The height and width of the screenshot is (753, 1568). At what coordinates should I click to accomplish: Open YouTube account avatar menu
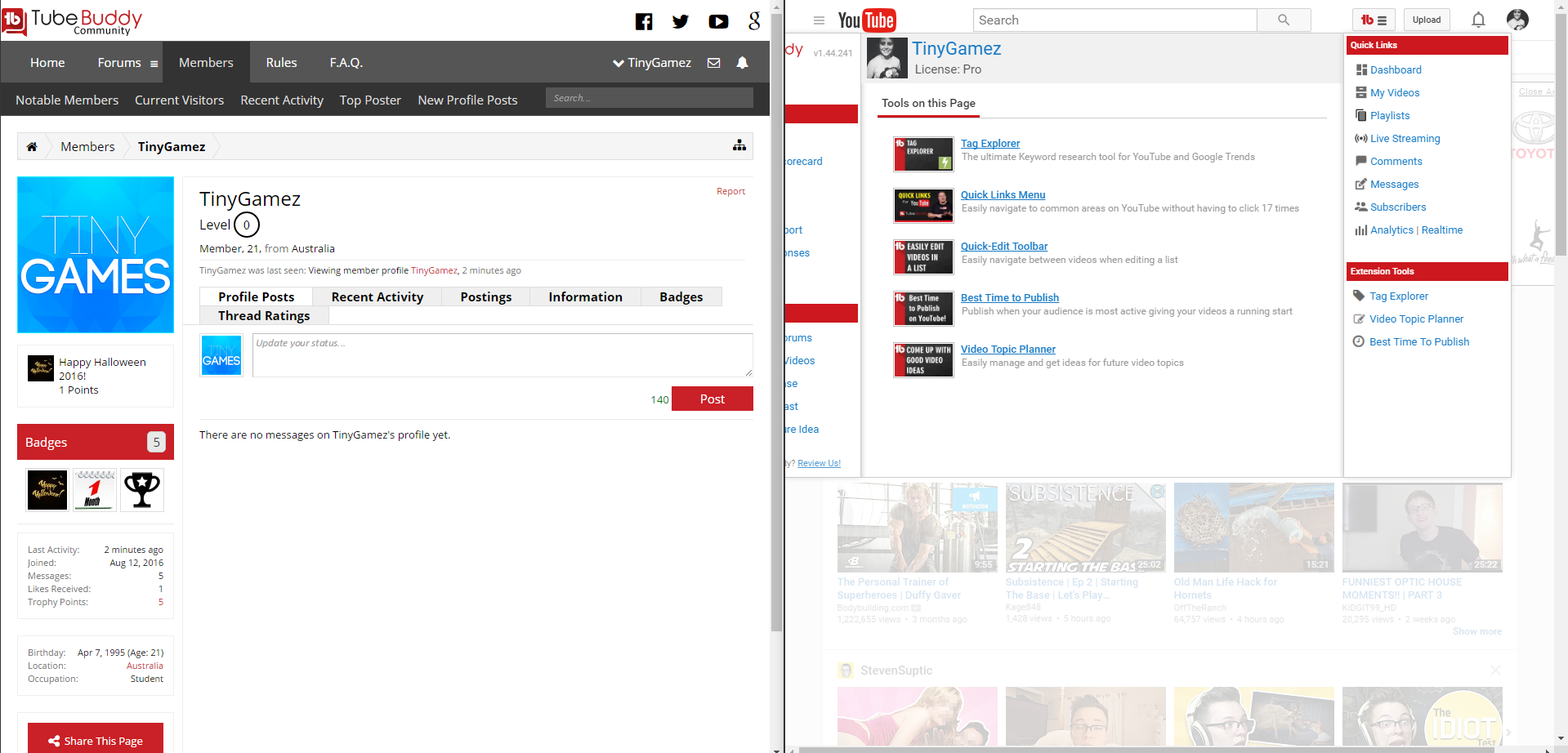(1517, 20)
